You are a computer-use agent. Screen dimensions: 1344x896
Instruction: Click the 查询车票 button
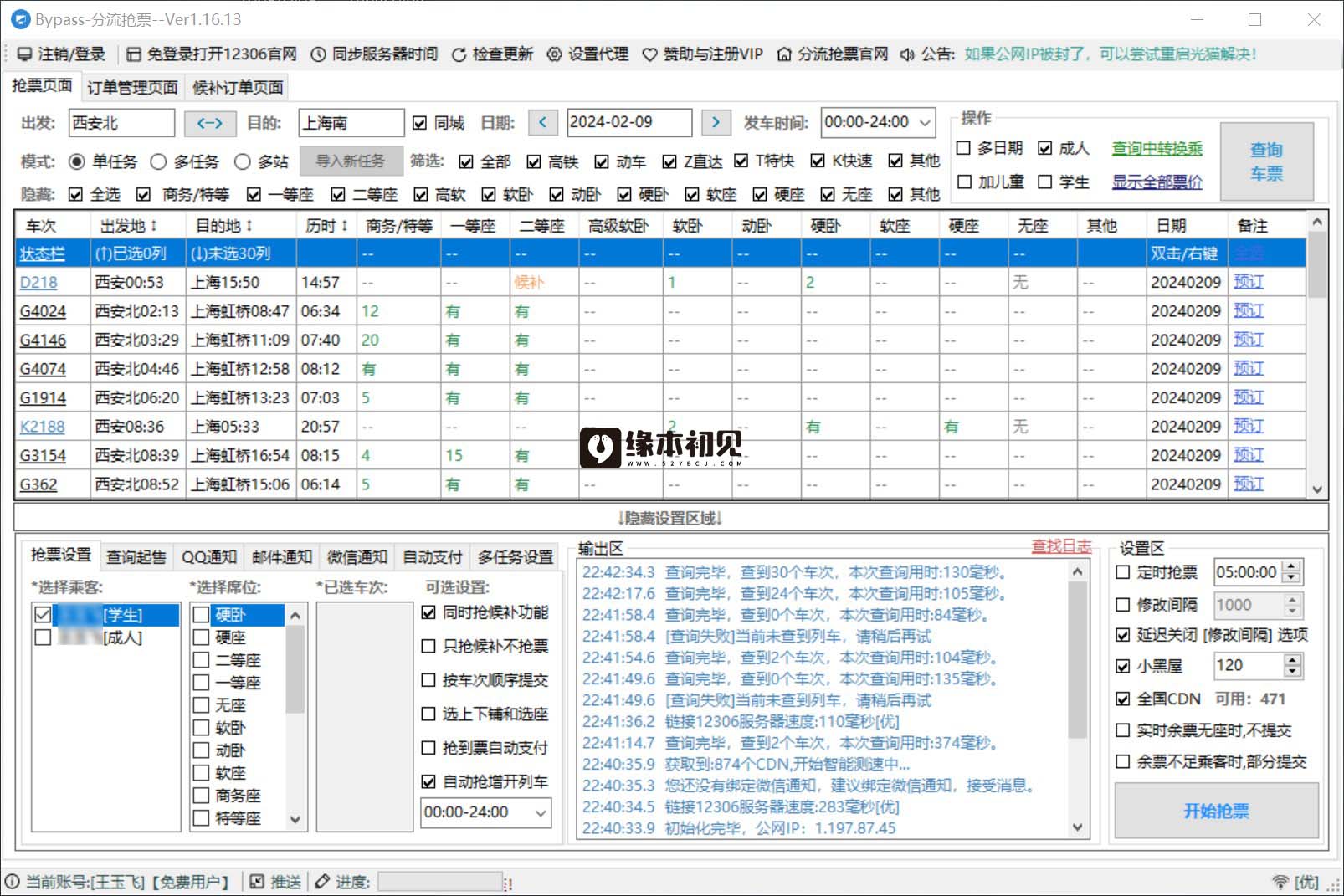coord(1266,161)
